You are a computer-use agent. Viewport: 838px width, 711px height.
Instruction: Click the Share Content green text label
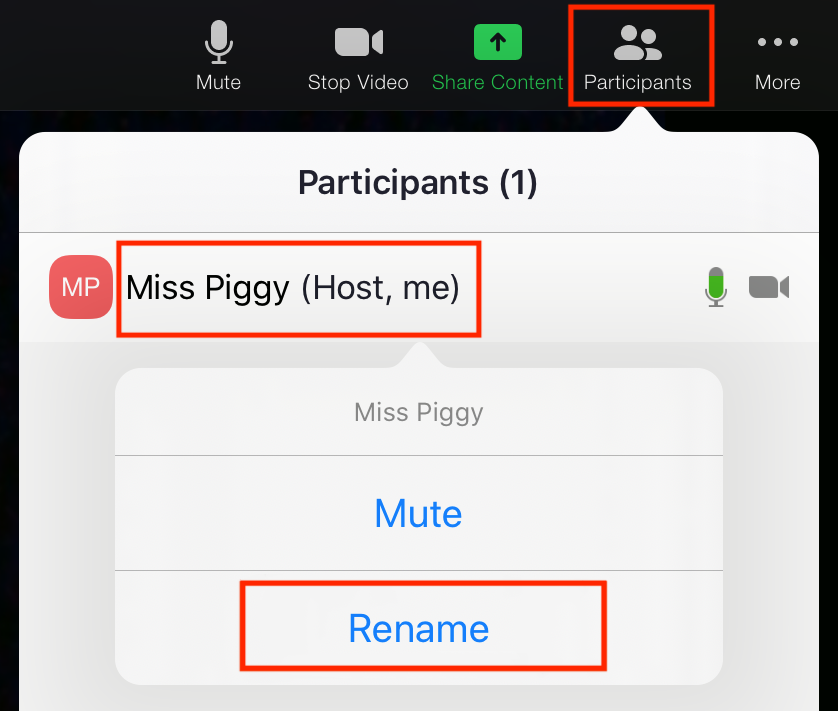[498, 82]
